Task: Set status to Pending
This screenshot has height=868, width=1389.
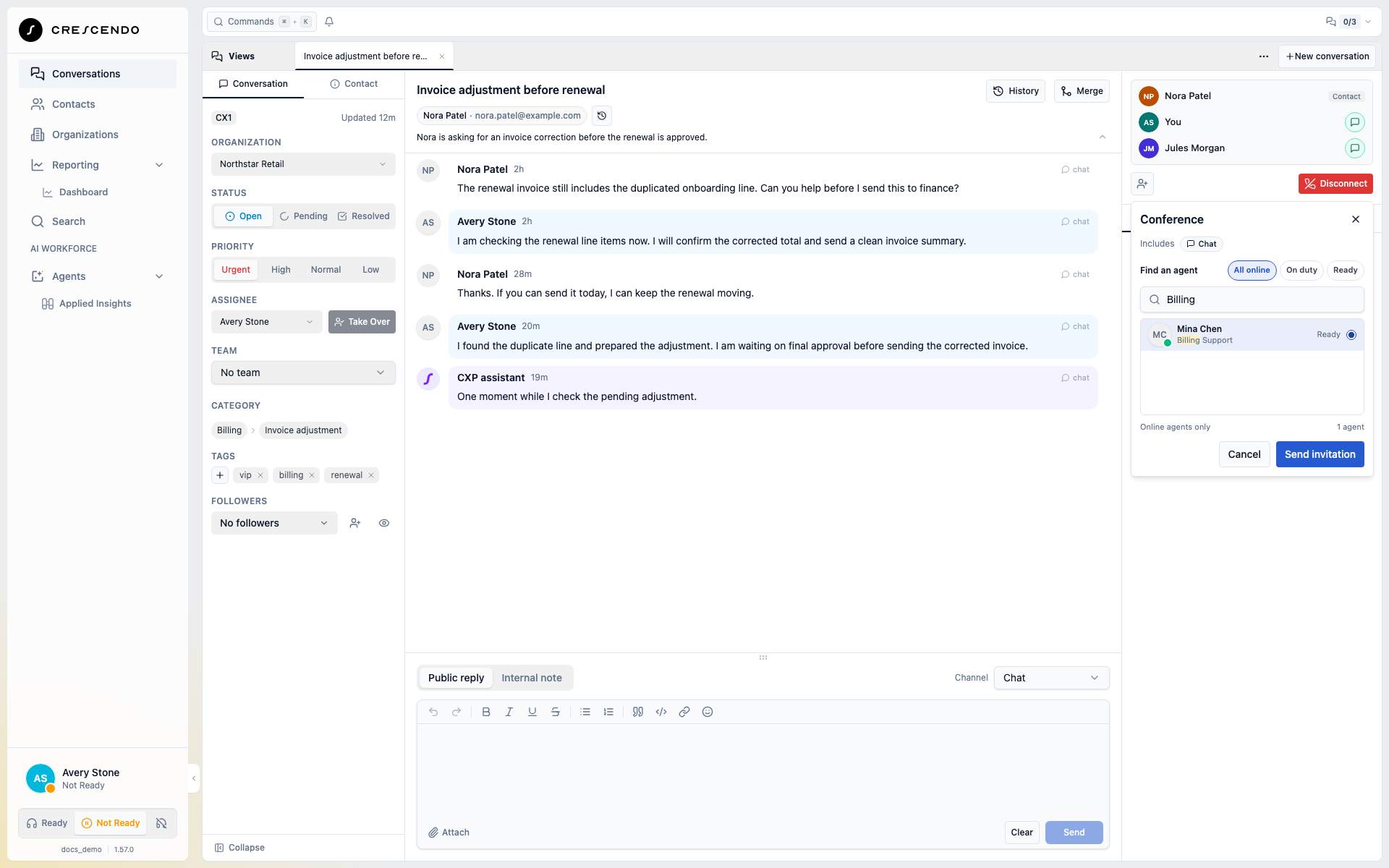Action: tap(304, 216)
